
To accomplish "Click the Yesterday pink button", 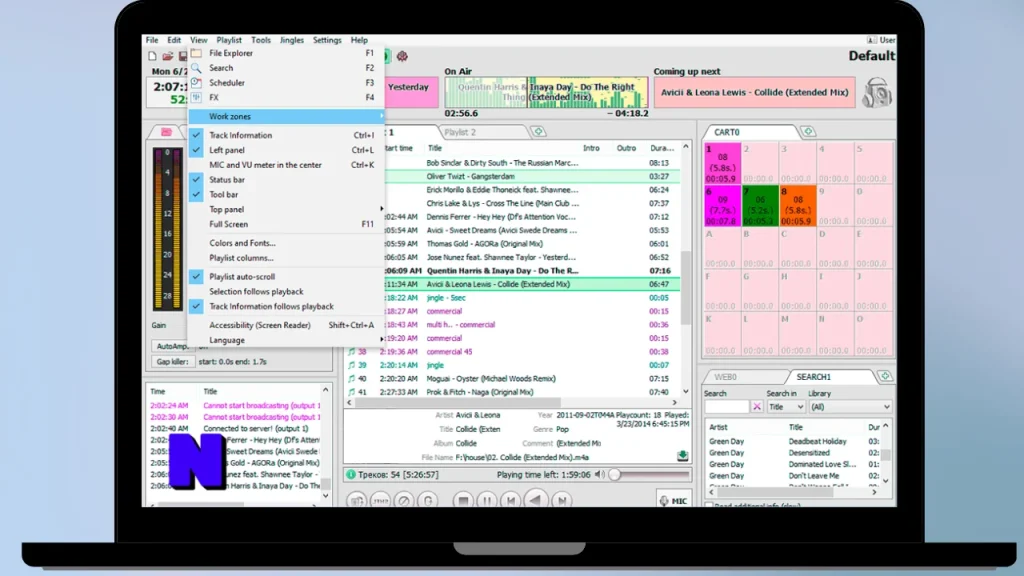I will pyautogui.click(x=409, y=92).
